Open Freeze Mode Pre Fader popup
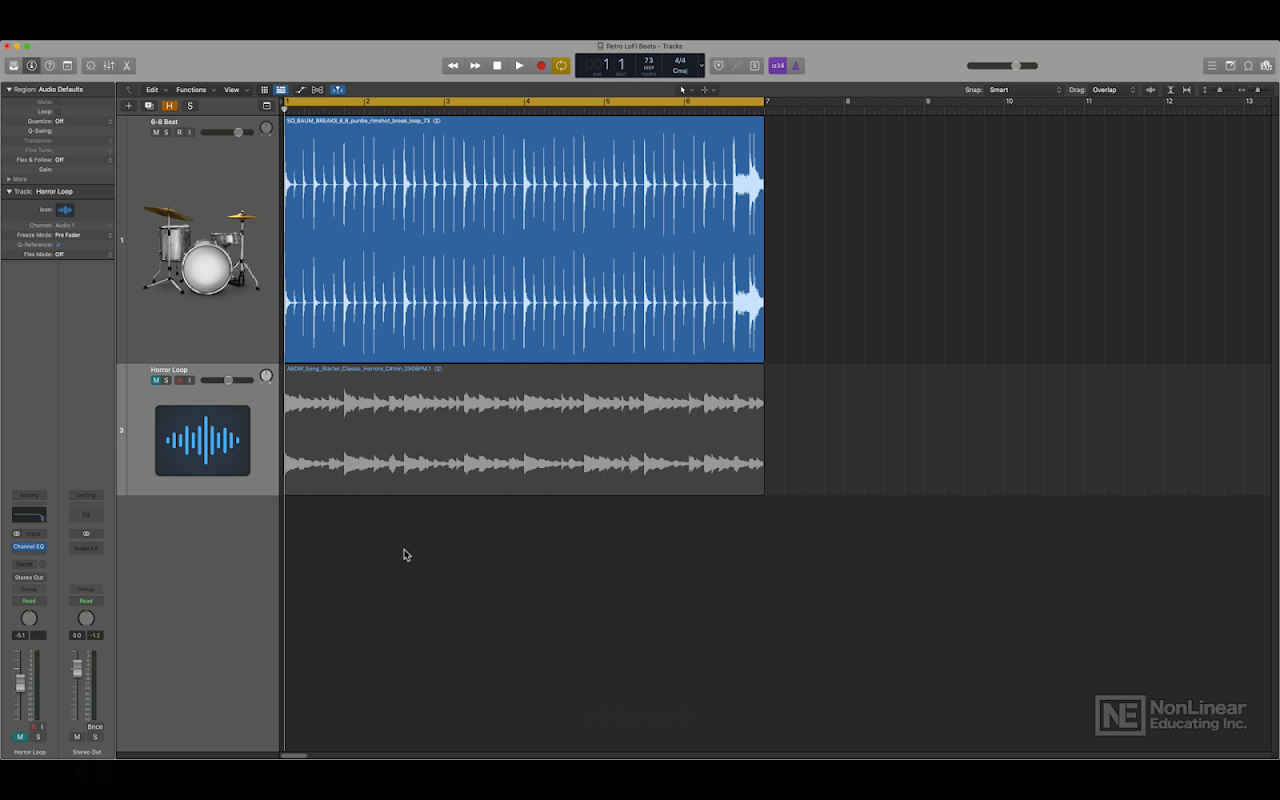The height and width of the screenshot is (800, 1280). pos(83,235)
